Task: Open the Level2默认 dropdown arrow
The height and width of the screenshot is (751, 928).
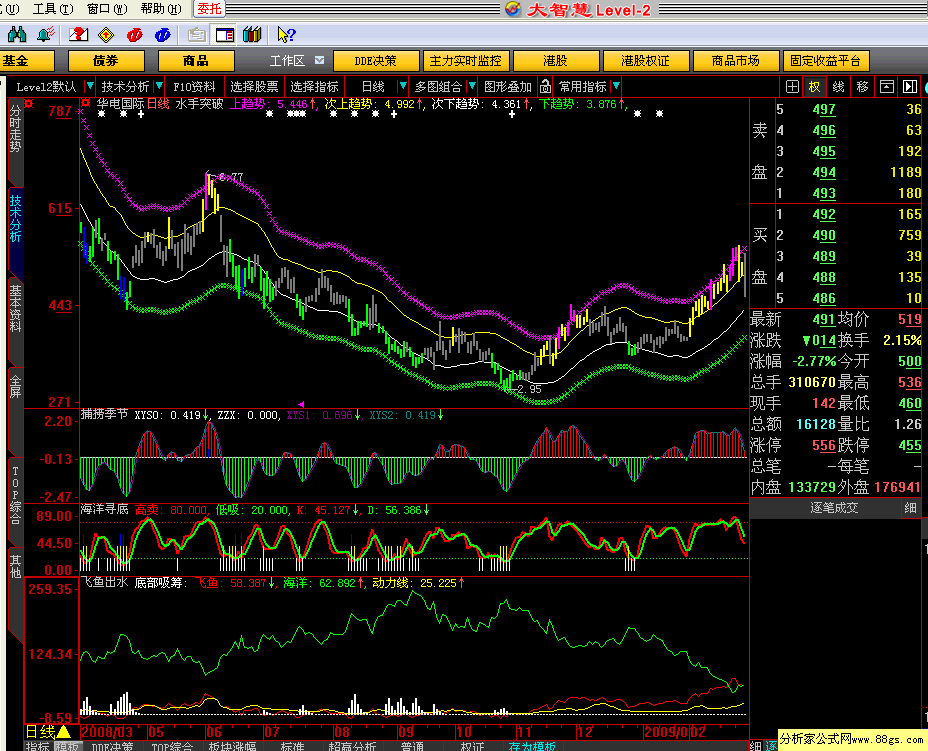Action: pyautogui.click(x=89, y=86)
